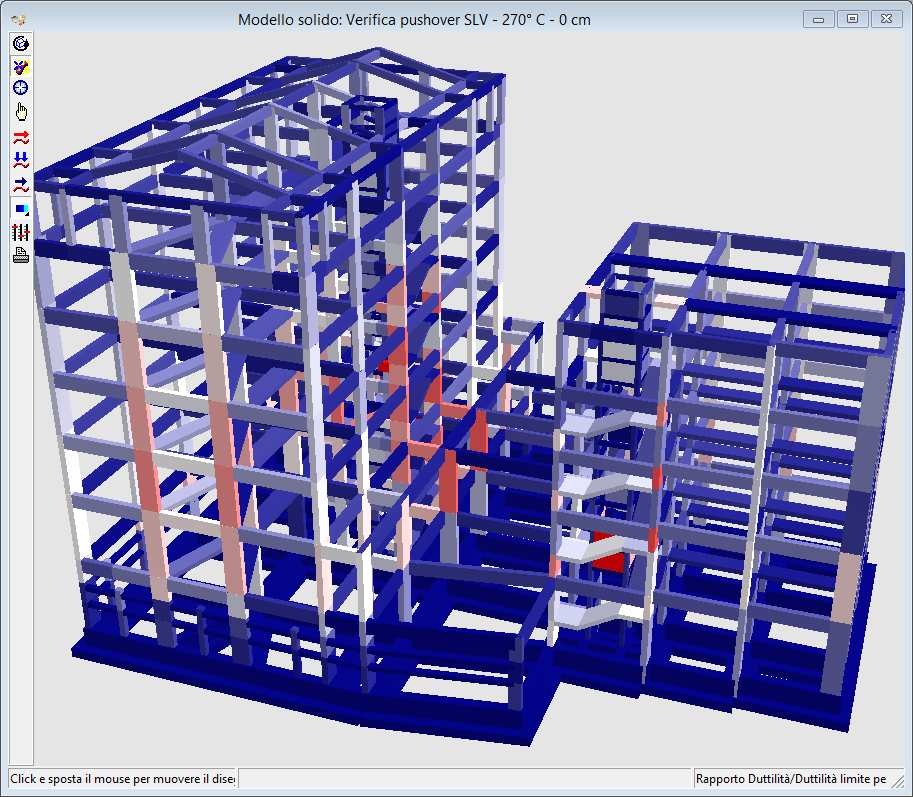Minimize the Modello solido window
This screenshot has height=797, width=913.
point(819,19)
